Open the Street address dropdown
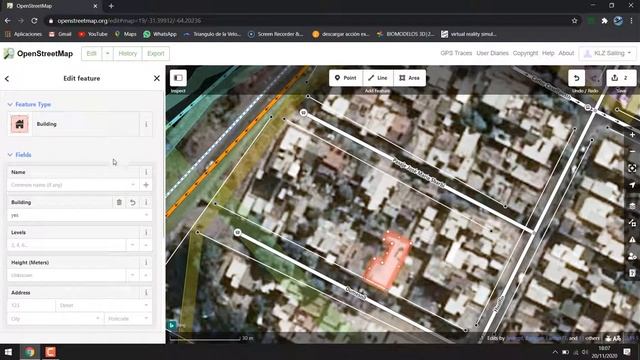Viewport: 640px width, 360px height. (146, 305)
